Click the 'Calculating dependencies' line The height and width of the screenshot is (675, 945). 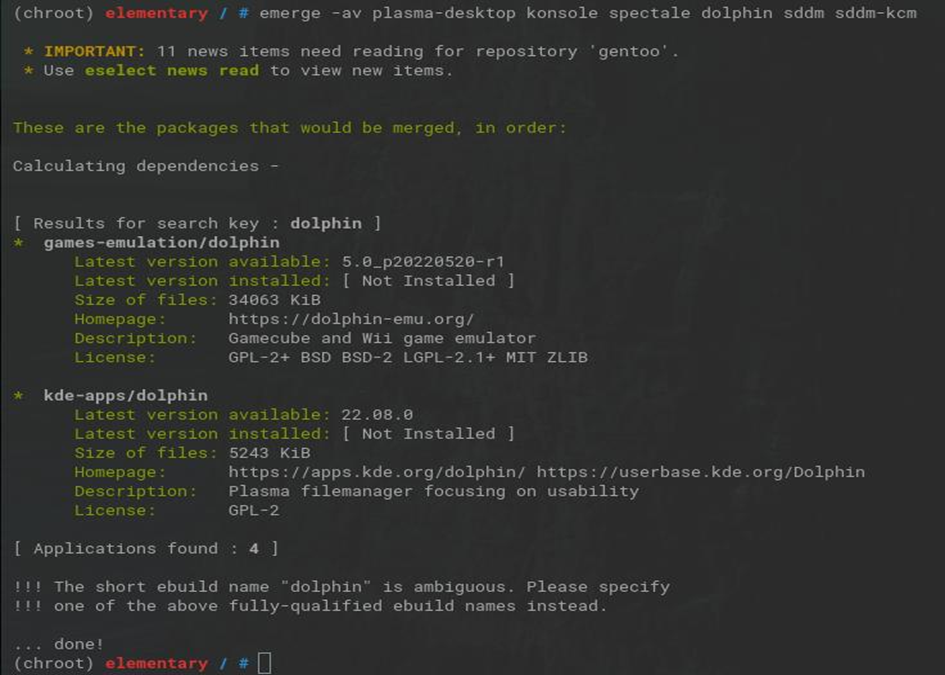point(145,166)
